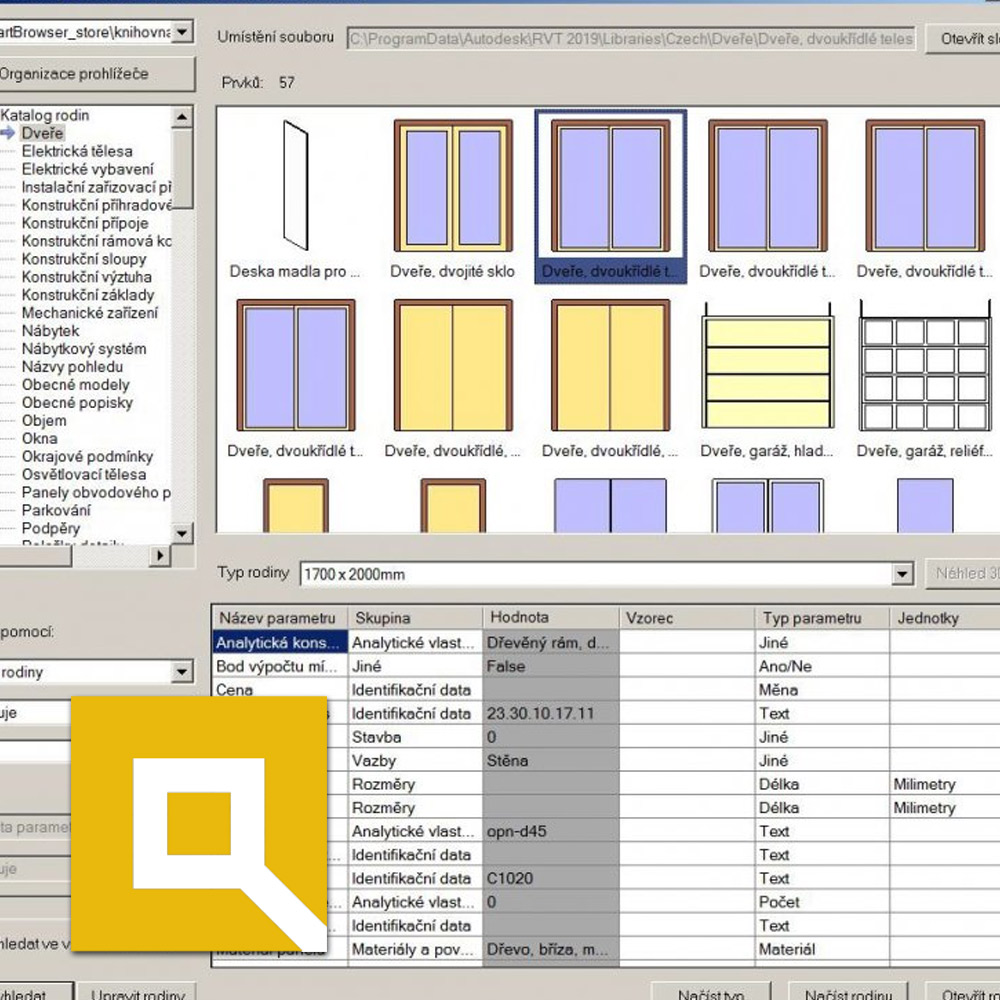Click the Vazby group cell
Viewport: 1000px width, 1000px height.
click(x=415, y=760)
